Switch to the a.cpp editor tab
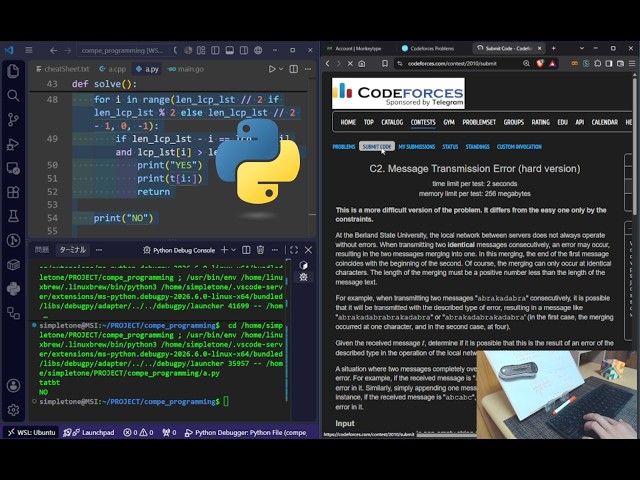The width and height of the screenshot is (640, 480). [113, 69]
